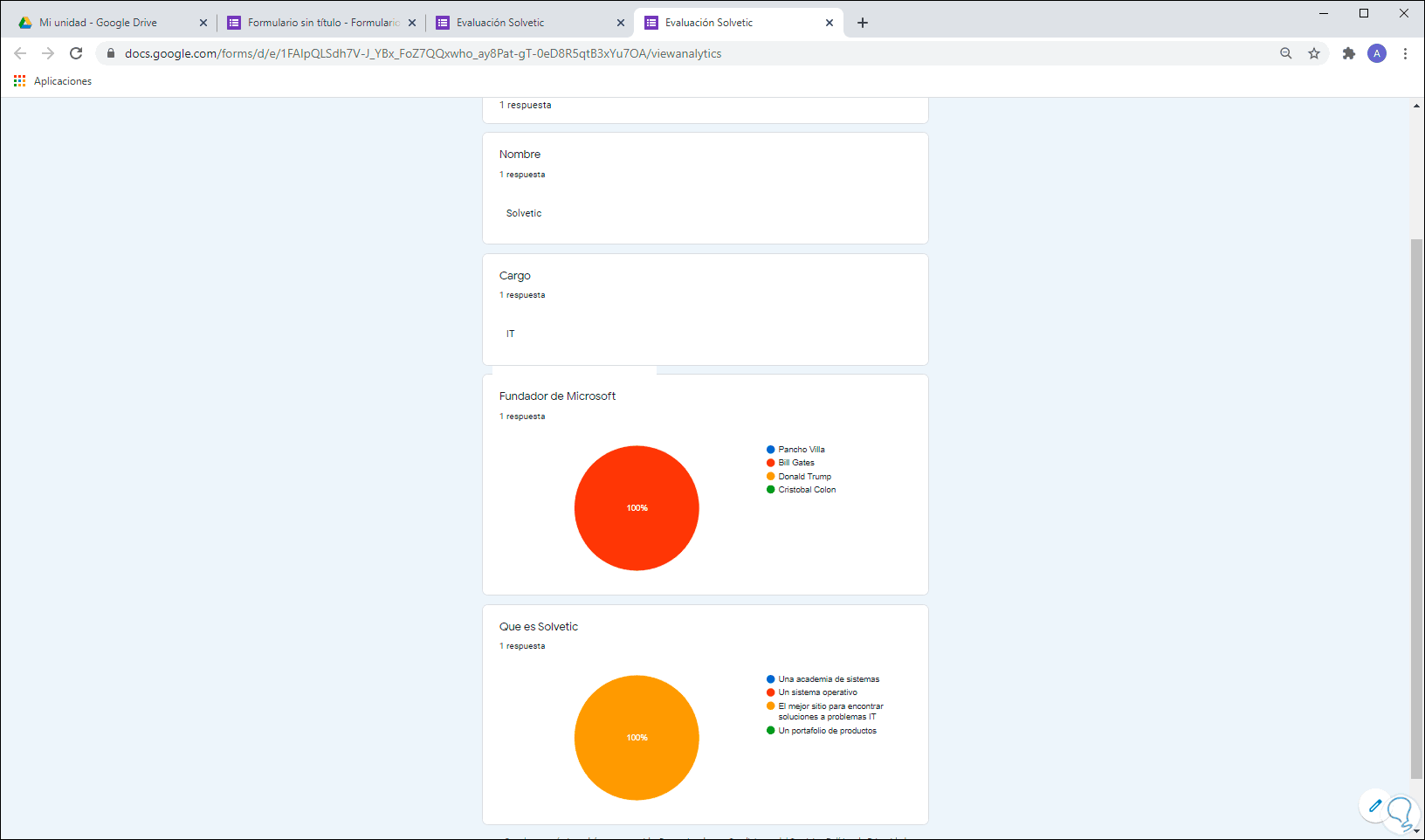
Task: Go back to the previous page
Action: (x=20, y=53)
